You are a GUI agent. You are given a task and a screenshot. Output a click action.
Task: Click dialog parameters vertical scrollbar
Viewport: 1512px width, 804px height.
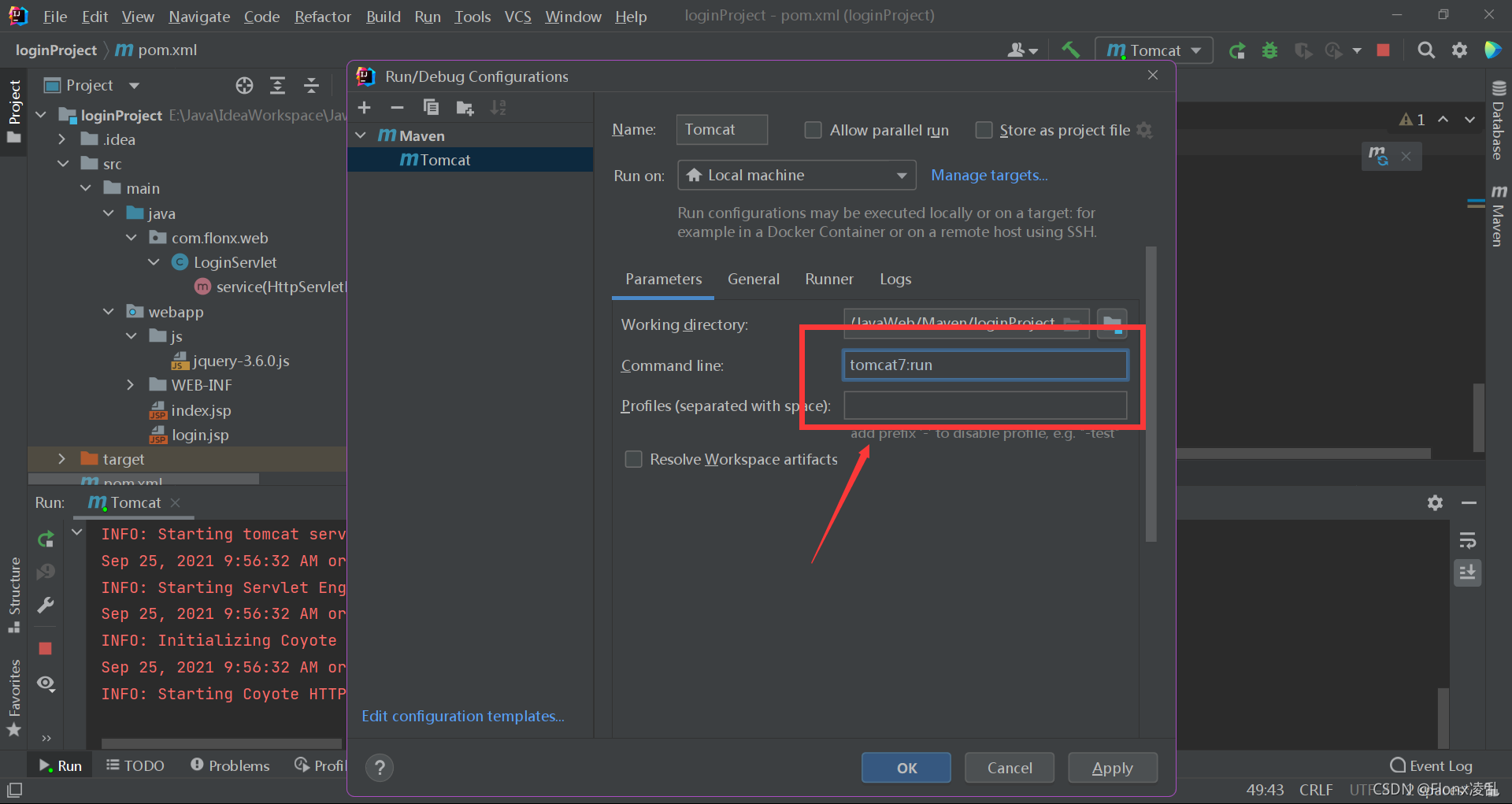point(1151,394)
